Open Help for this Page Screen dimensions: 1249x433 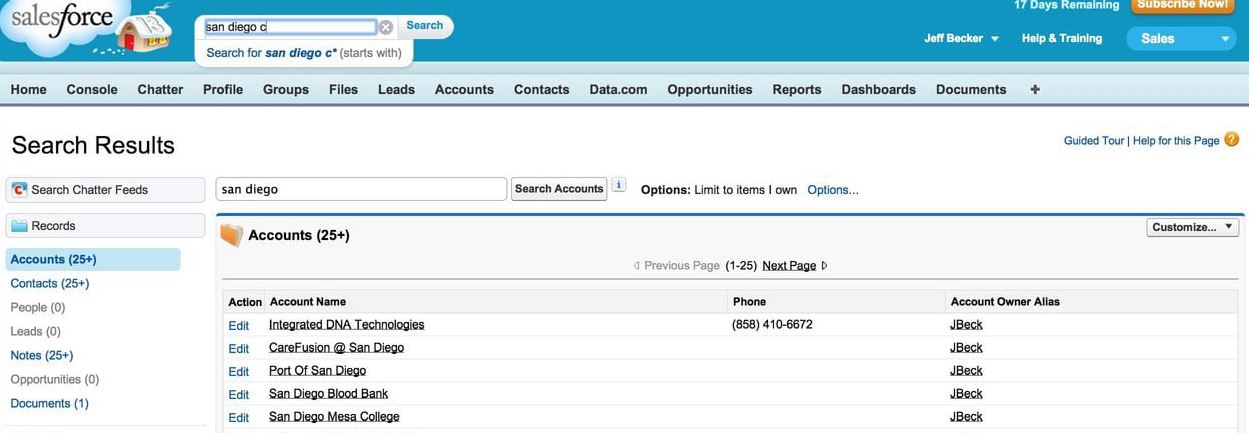pyautogui.click(x=1176, y=141)
